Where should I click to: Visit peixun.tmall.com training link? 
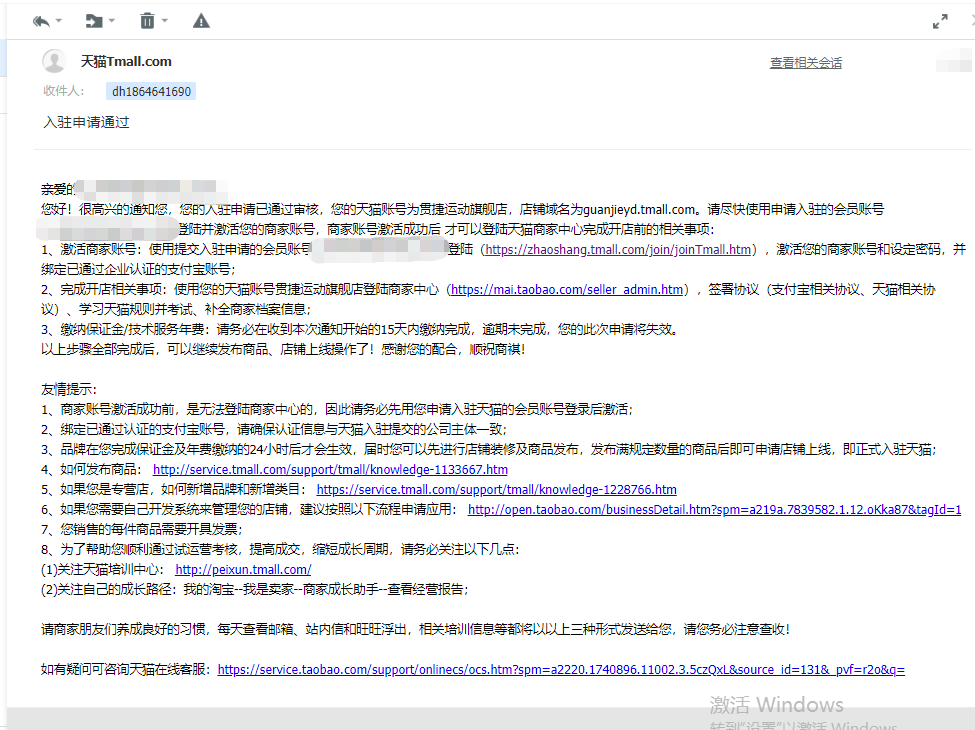243,570
